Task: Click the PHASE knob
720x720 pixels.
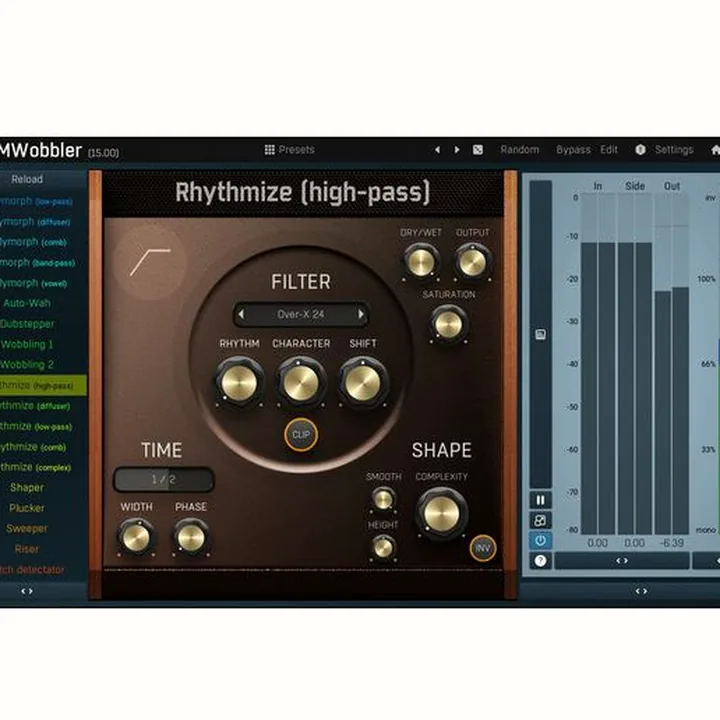Action: 191,537
